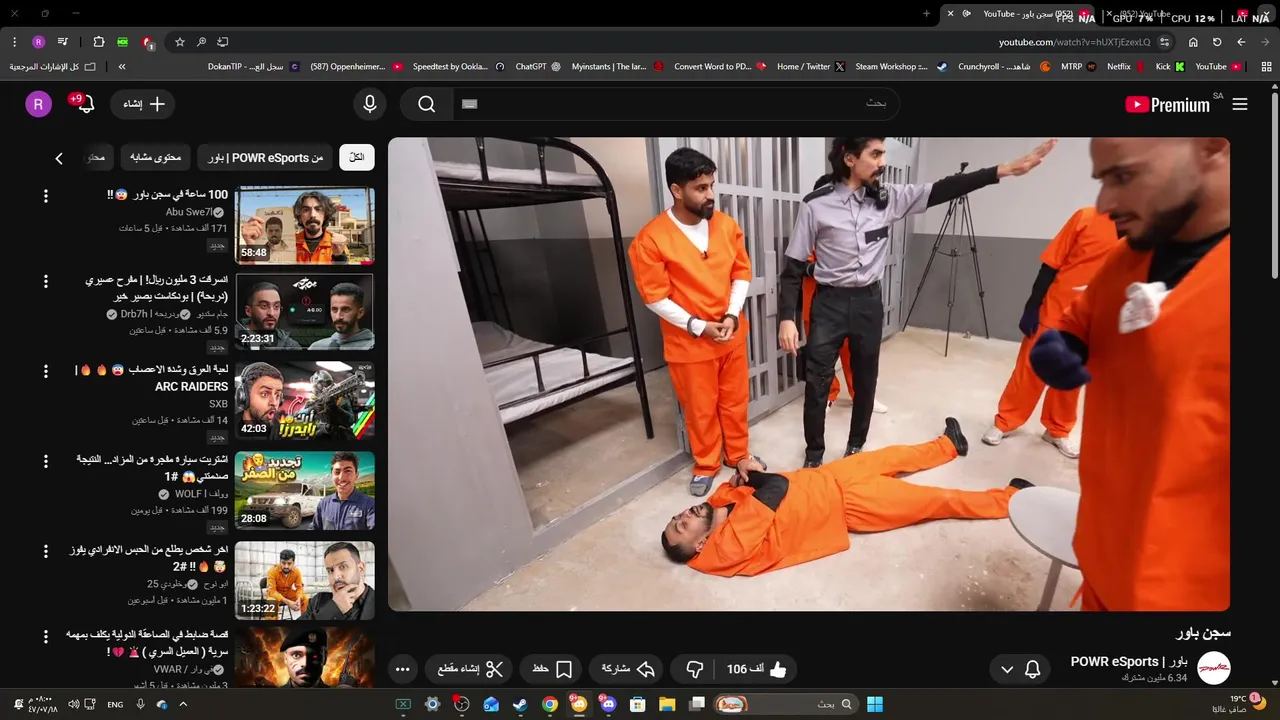Open the browser three-dot menu
The width and height of the screenshot is (1280, 720).
(14, 42)
